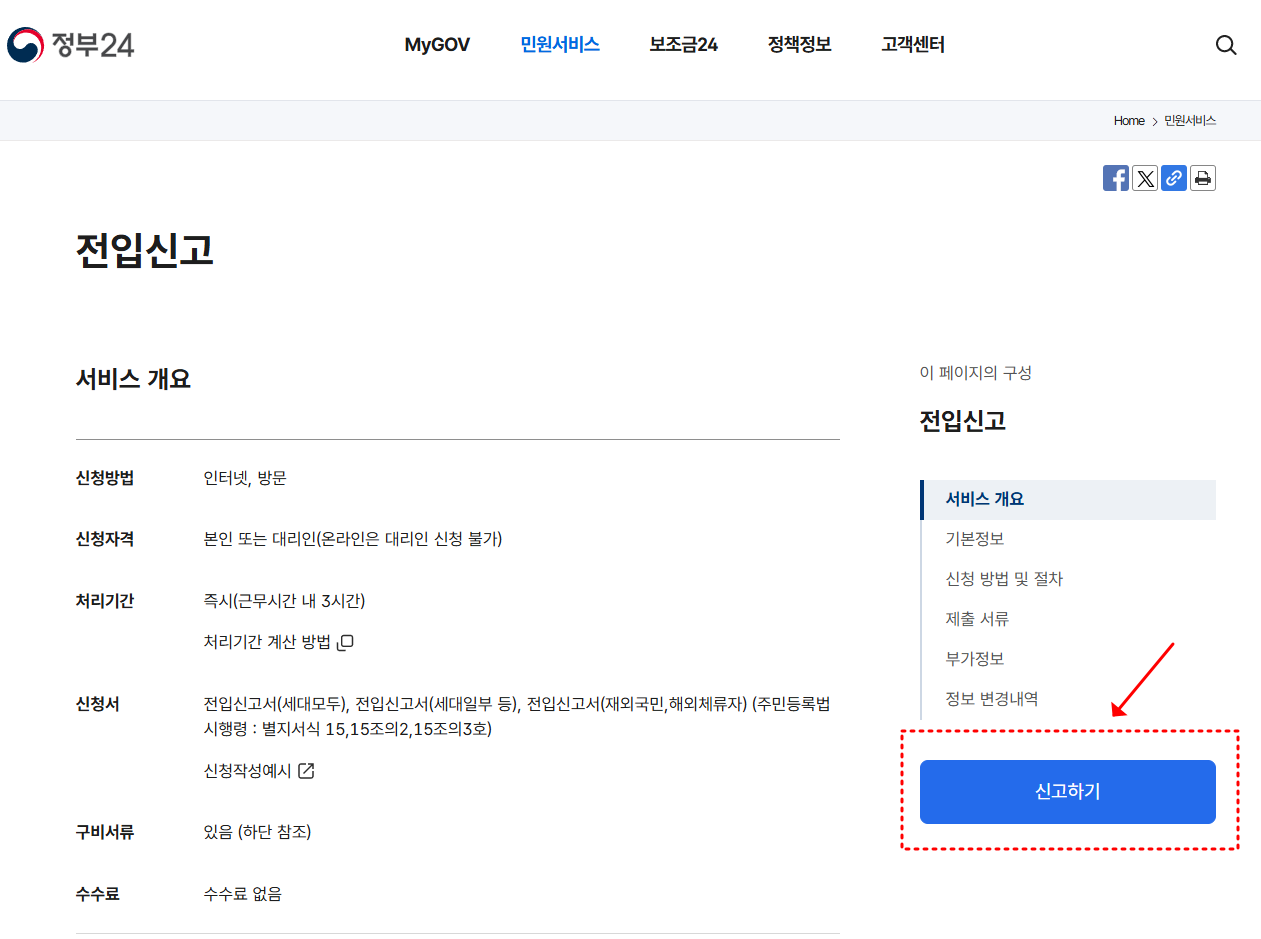Open search with the magnifier icon
This screenshot has height=939, width=1261.
pyautogui.click(x=1226, y=45)
